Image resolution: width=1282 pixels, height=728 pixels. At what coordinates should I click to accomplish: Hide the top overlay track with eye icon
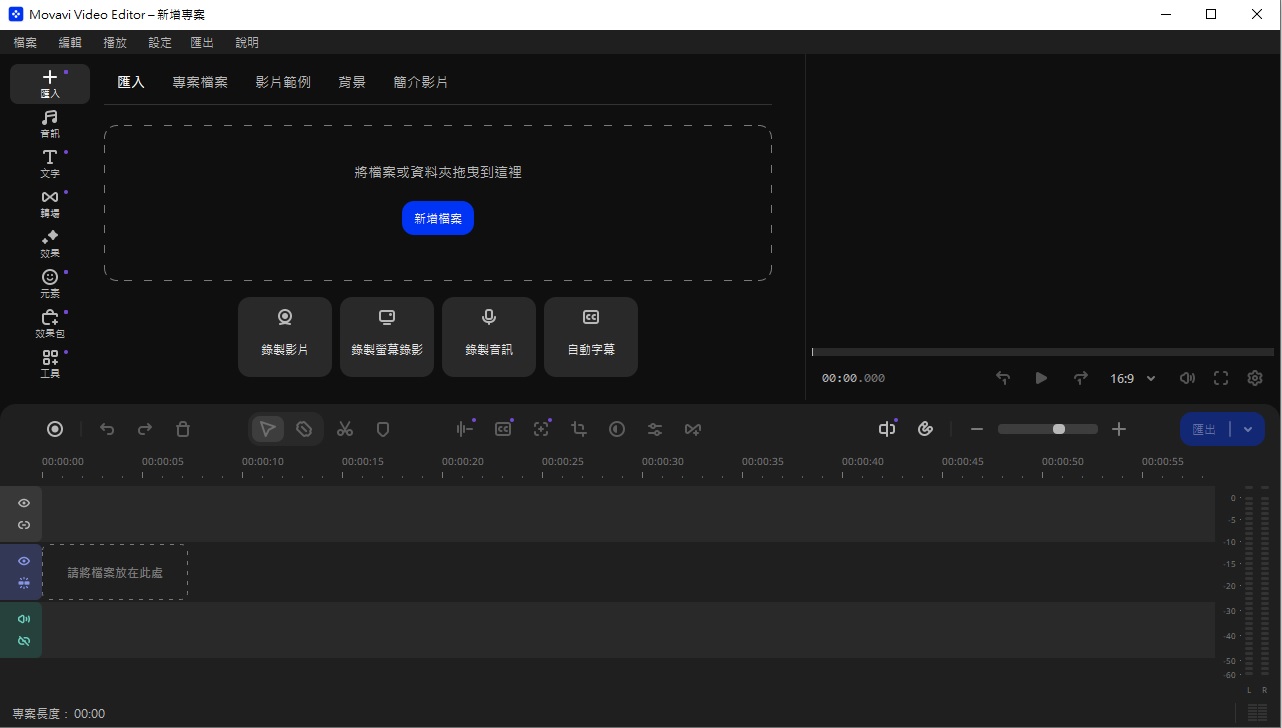pos(24,503)
